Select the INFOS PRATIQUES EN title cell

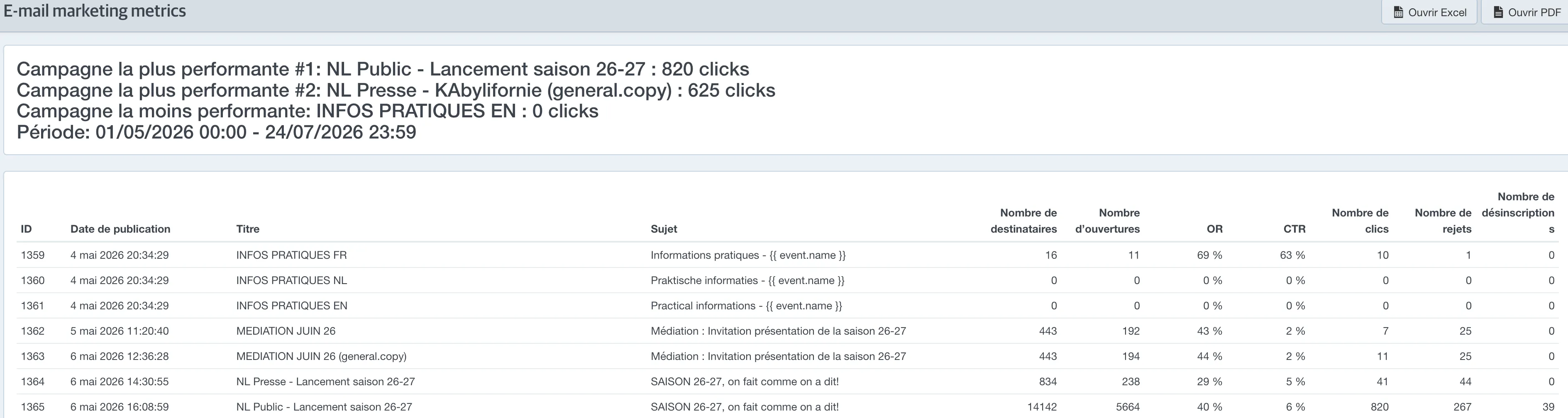292,306
